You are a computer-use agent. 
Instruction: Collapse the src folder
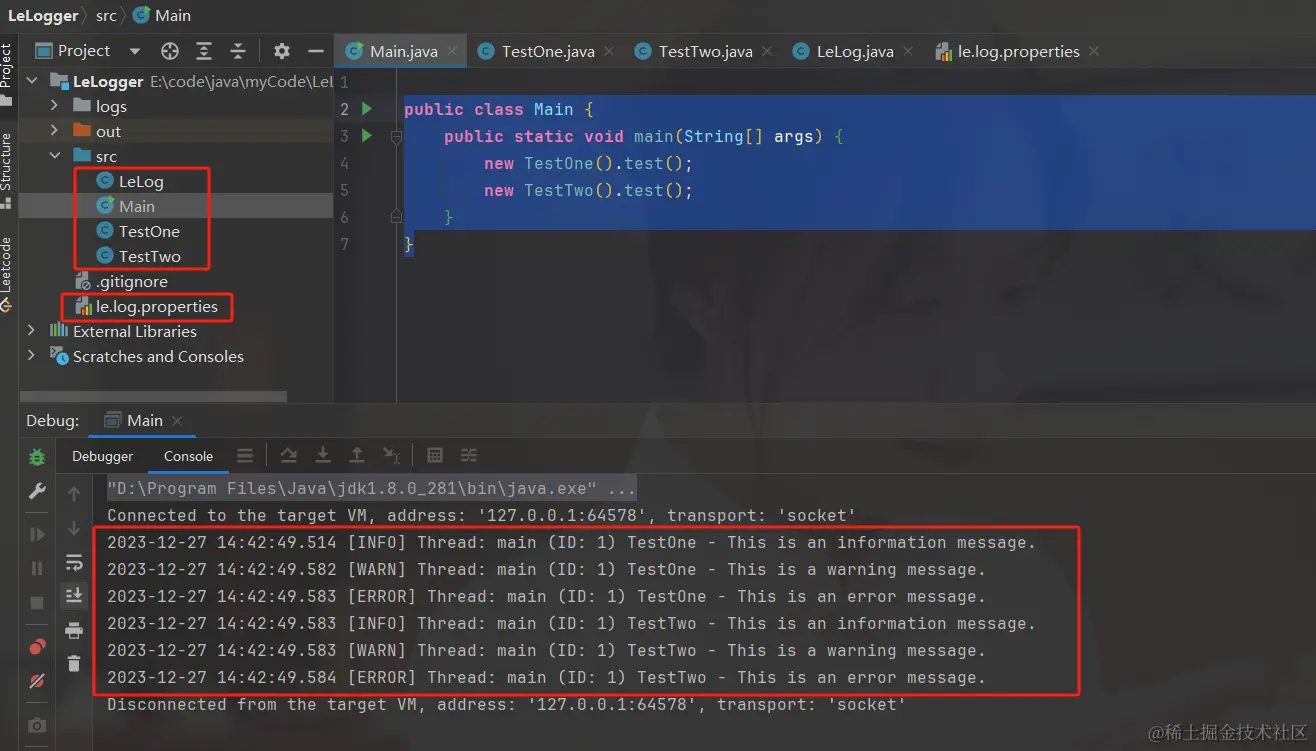tap(55, 156)
